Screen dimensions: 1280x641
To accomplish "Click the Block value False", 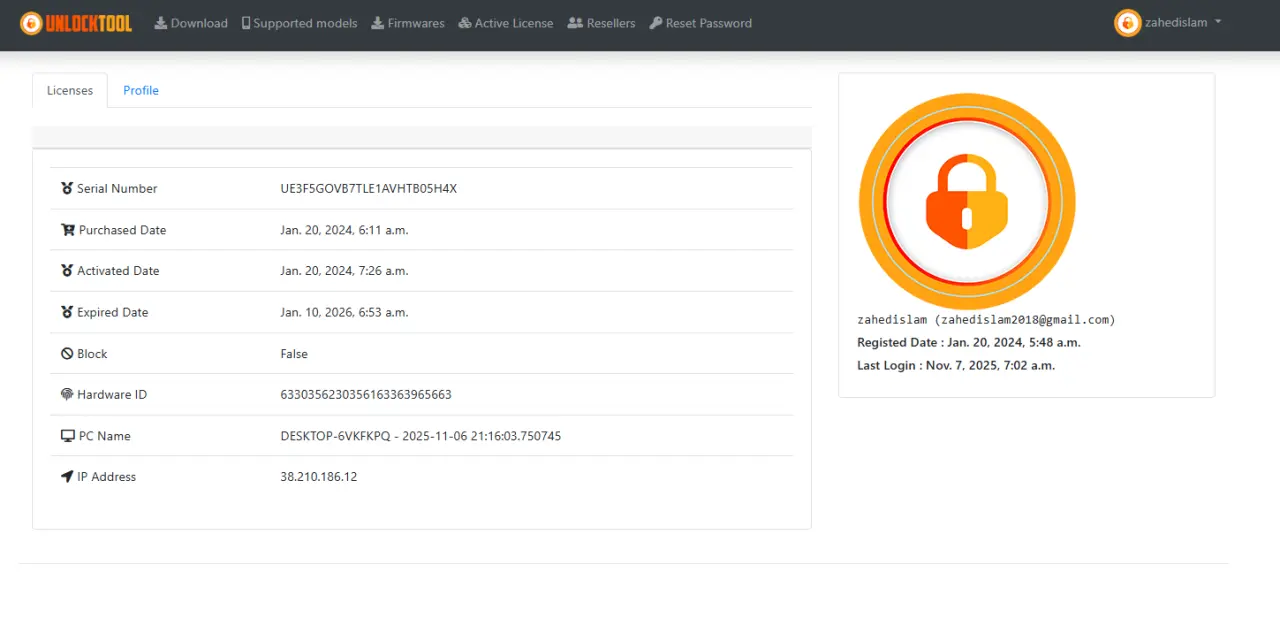I will point(294,354).
